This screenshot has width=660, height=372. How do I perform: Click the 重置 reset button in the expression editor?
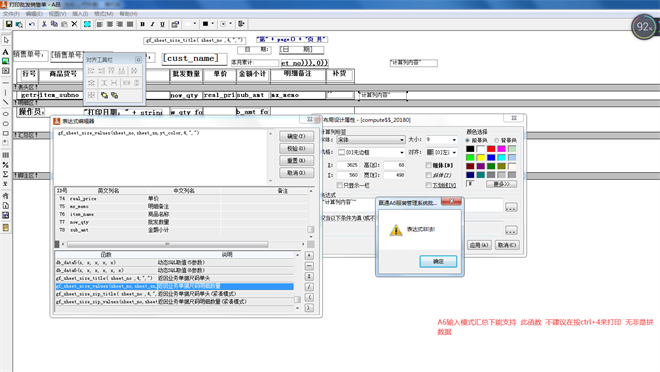[296, 161]
